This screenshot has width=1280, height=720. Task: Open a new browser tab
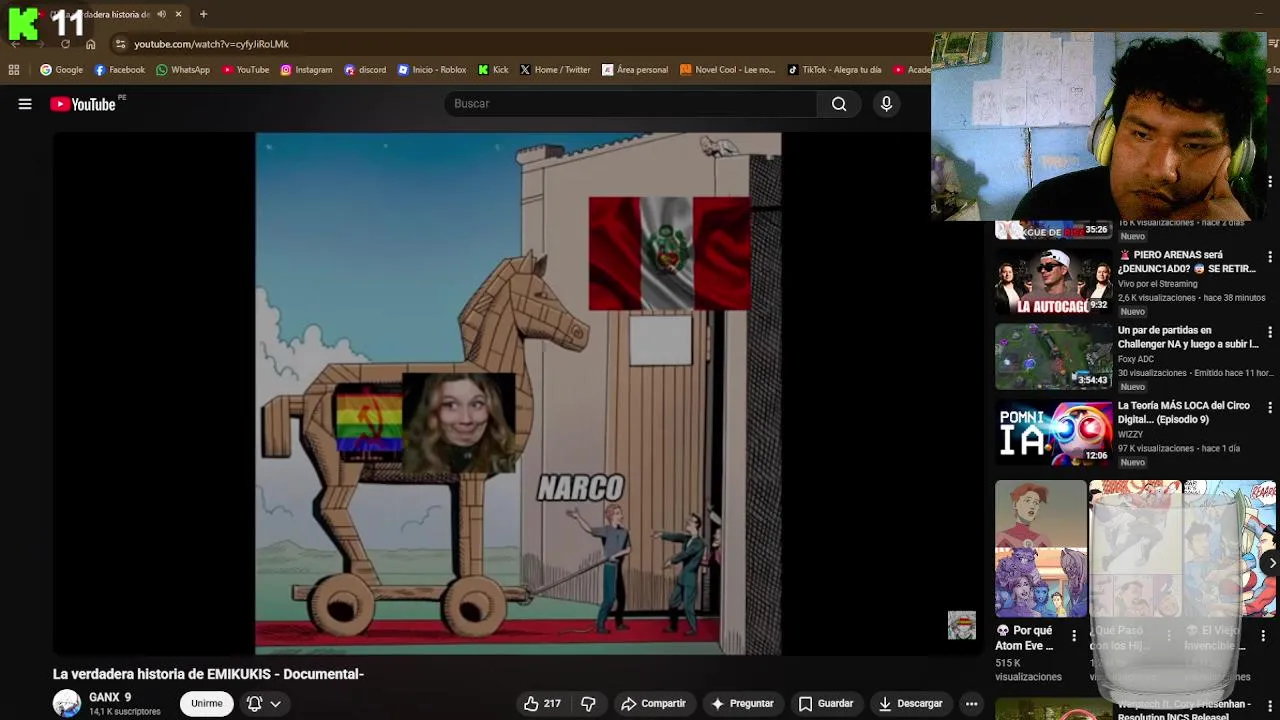click(x=203, y=14)
